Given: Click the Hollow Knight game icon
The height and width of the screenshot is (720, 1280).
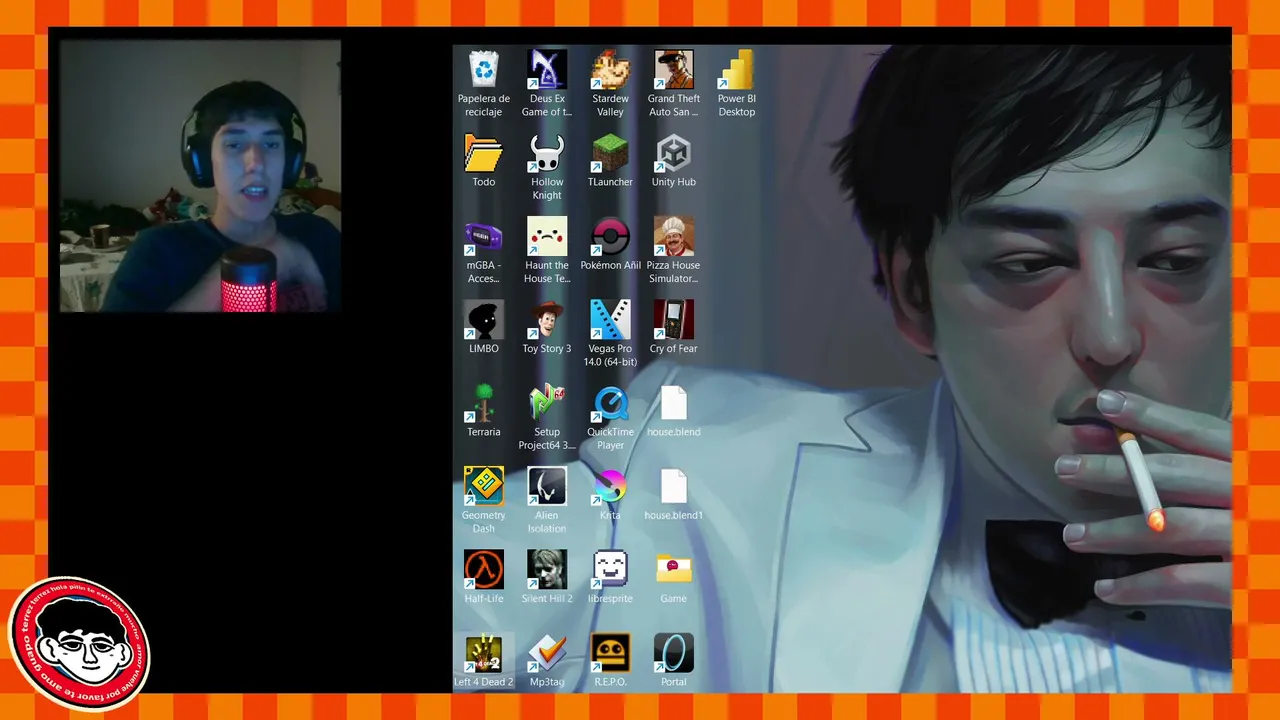Looking at the screenshot, I should pos(547,153).
